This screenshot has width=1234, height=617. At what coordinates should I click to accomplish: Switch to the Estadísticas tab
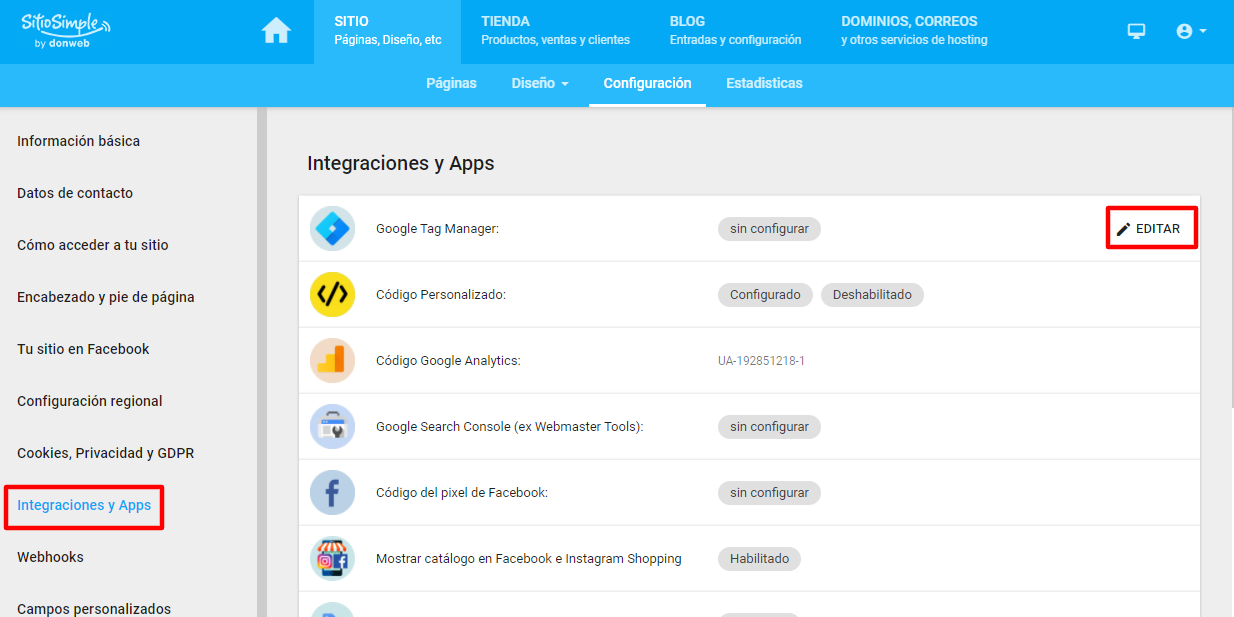764,83
